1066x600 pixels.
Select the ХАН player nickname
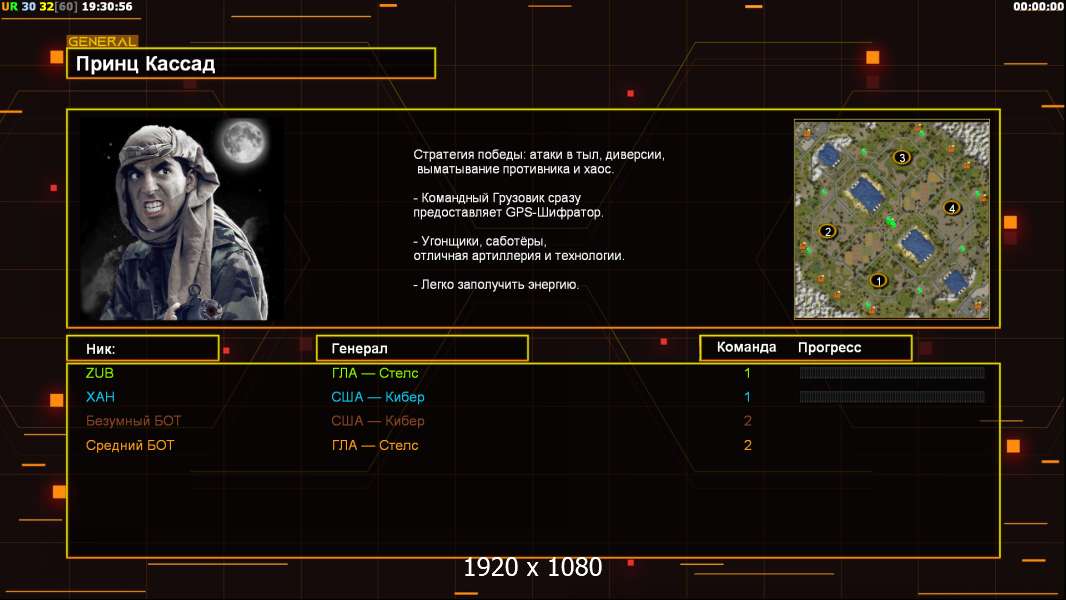[100, 397]
